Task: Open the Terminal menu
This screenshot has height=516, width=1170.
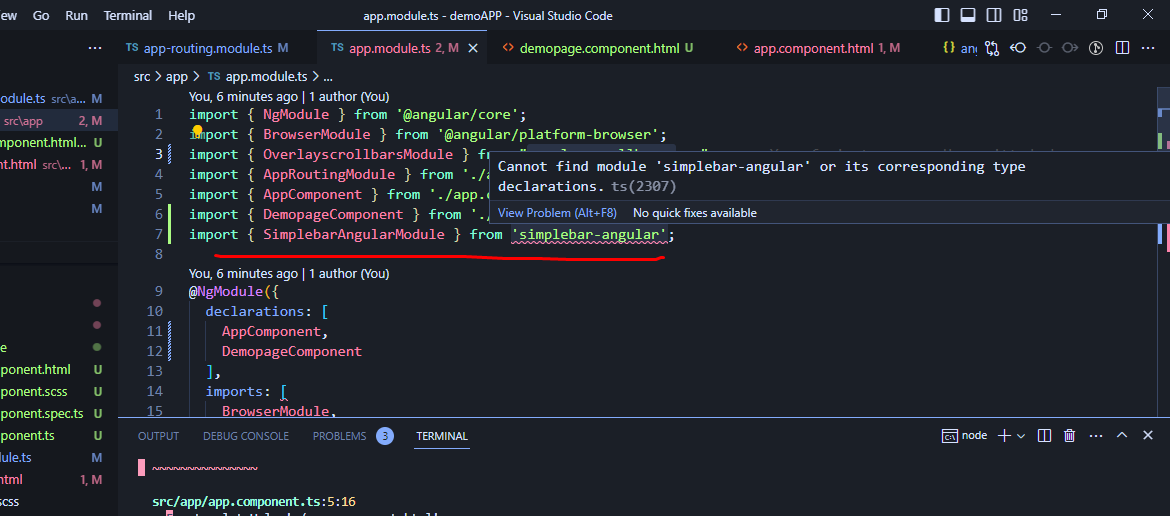Action: coord(128,15)
